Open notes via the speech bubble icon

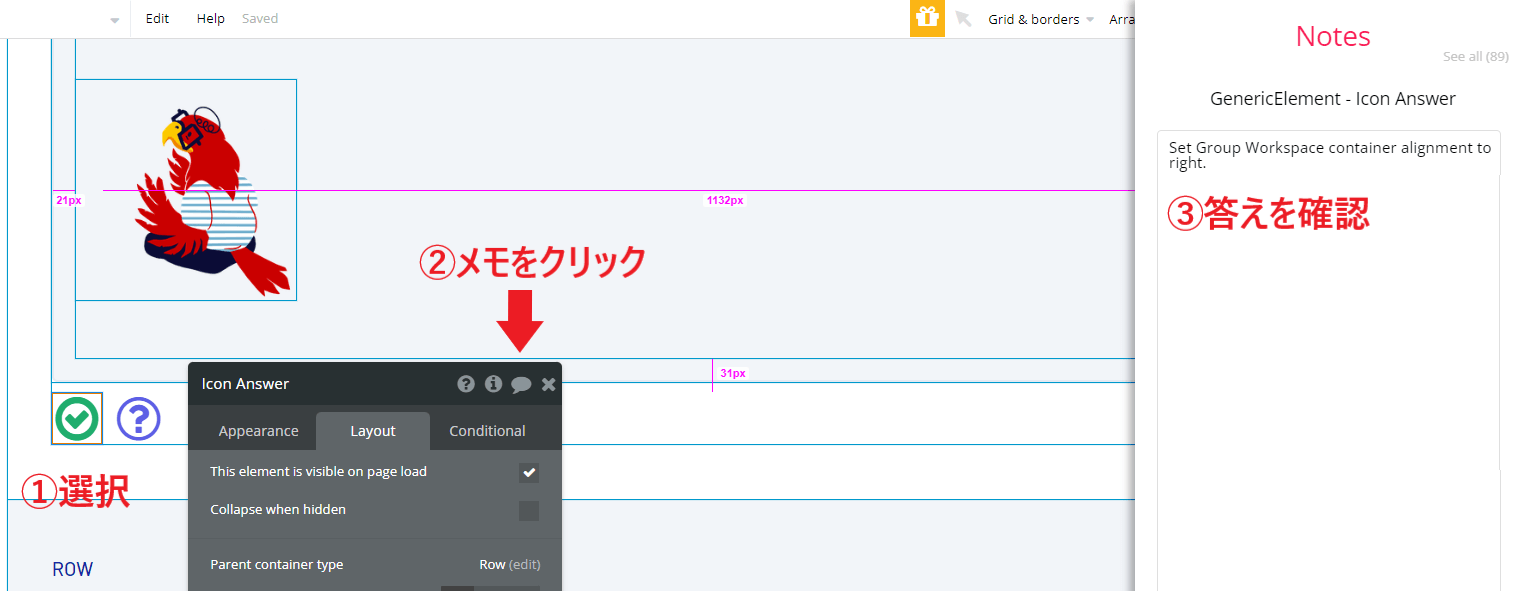point(521,383)
